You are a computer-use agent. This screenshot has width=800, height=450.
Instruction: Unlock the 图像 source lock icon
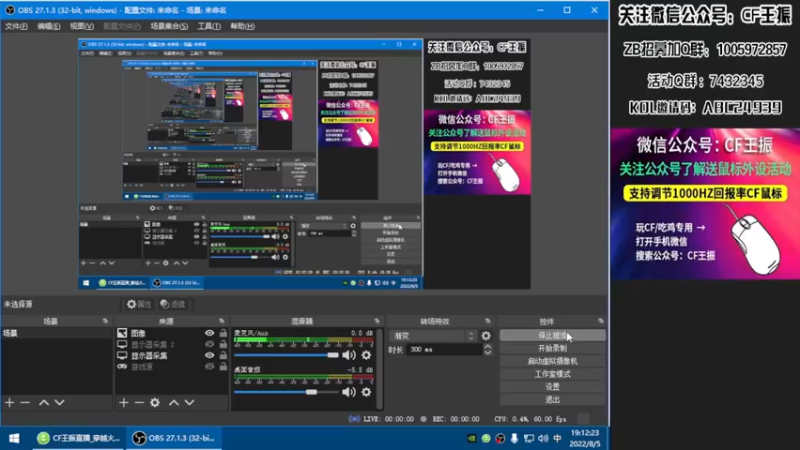pos(223,333)
